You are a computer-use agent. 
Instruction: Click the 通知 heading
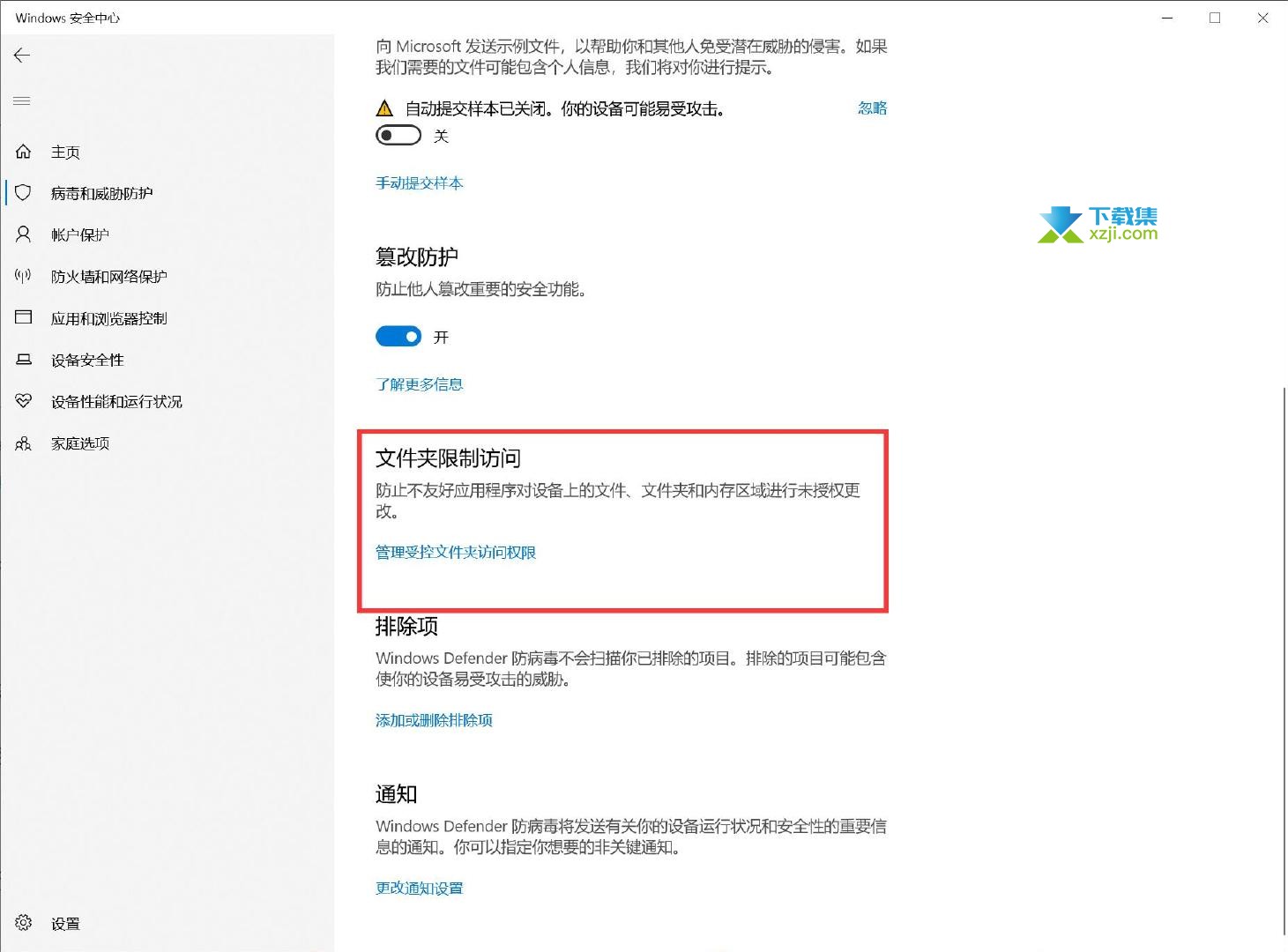tap(396, 794)
